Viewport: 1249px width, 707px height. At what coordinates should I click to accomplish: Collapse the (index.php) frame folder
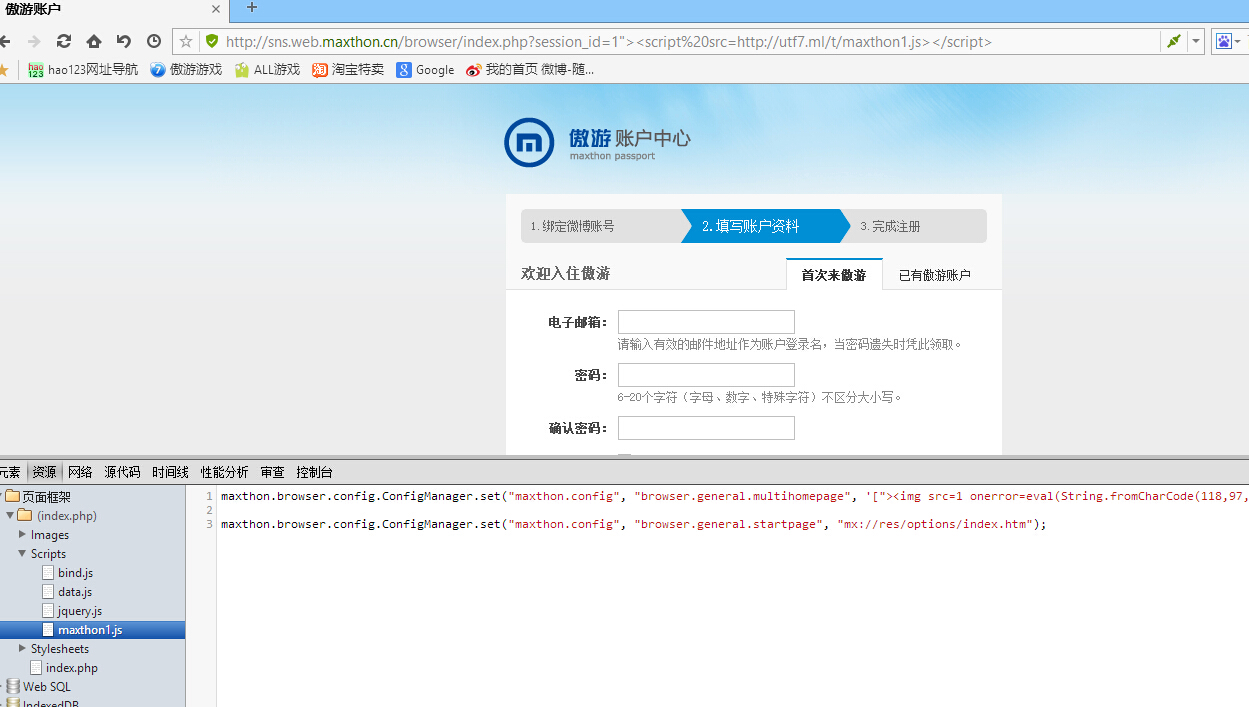point(10,515)
